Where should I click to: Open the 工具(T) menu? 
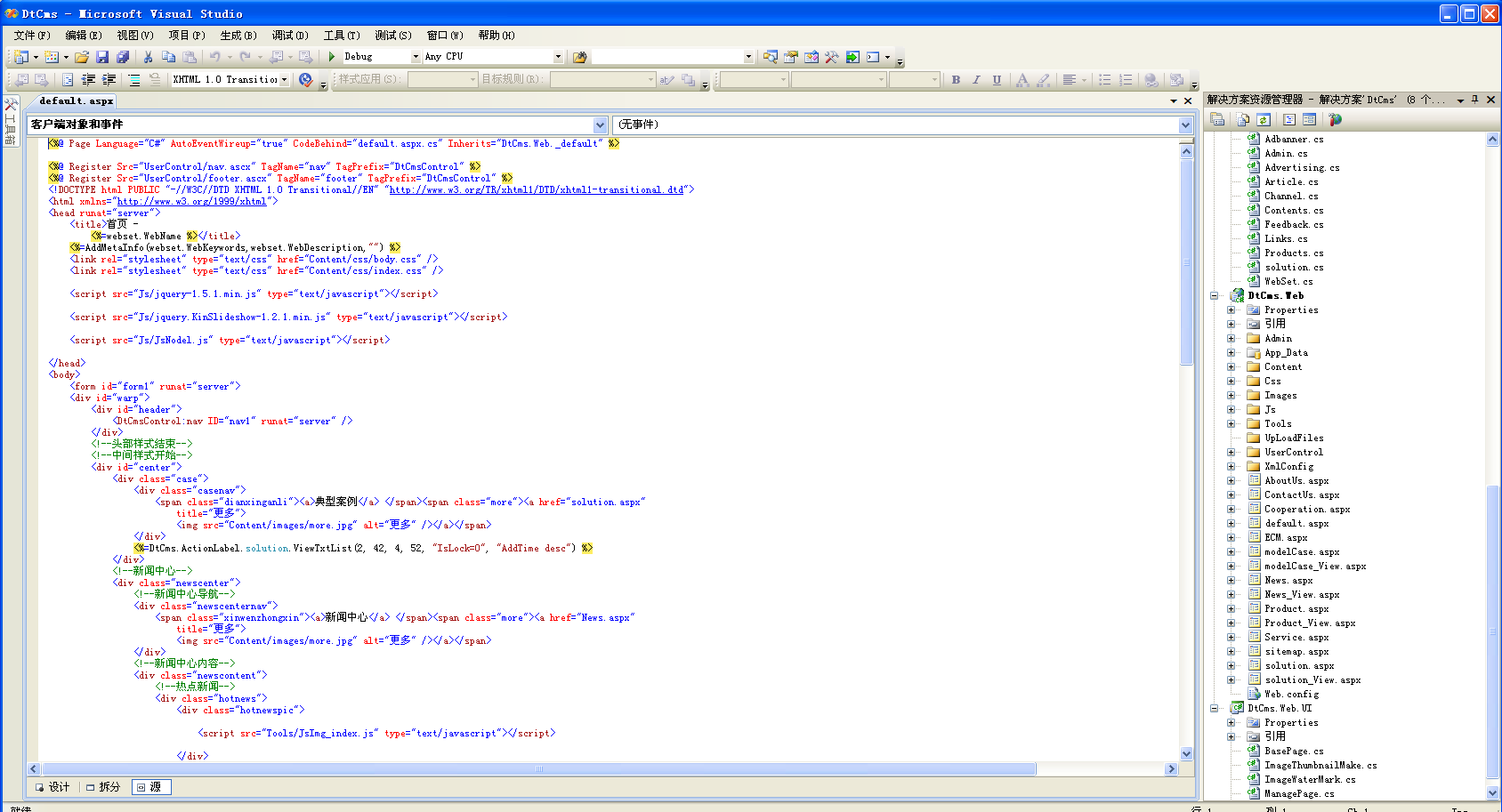point(342,36)
